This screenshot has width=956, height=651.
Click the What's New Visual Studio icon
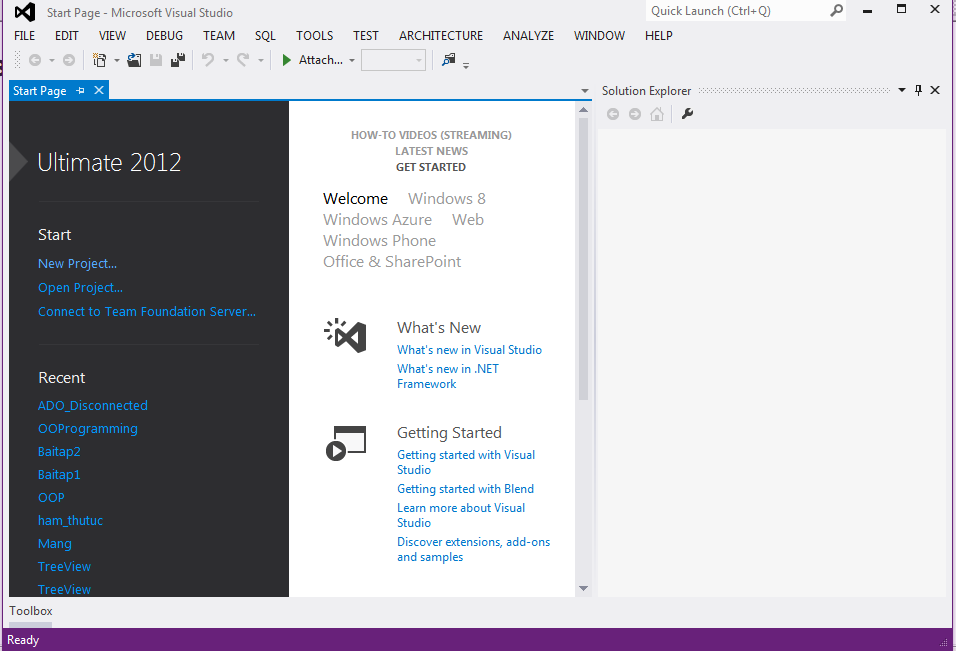[346, 335]
